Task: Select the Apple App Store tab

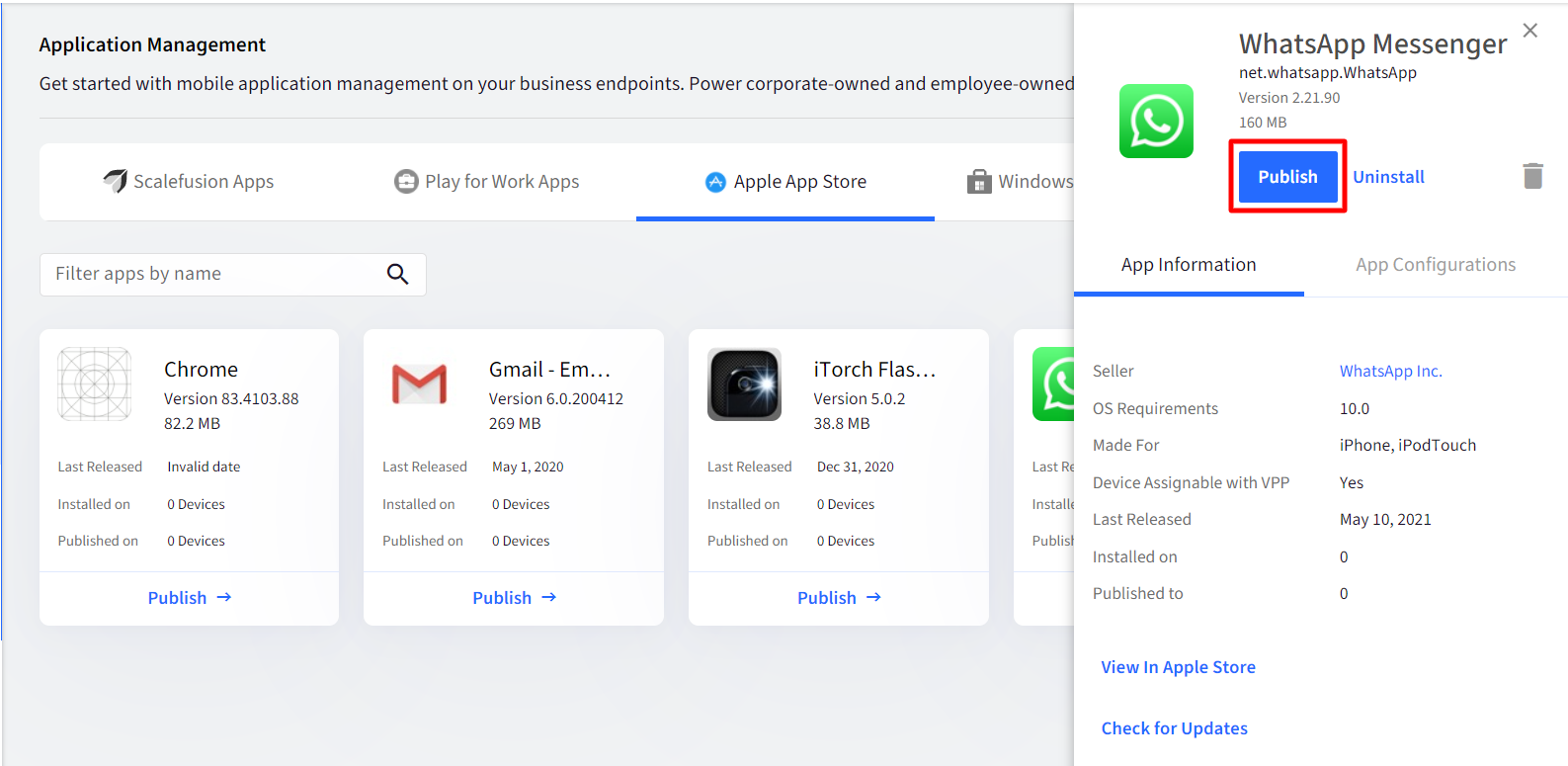Action: pyautogui.click(x=785, y=182)
